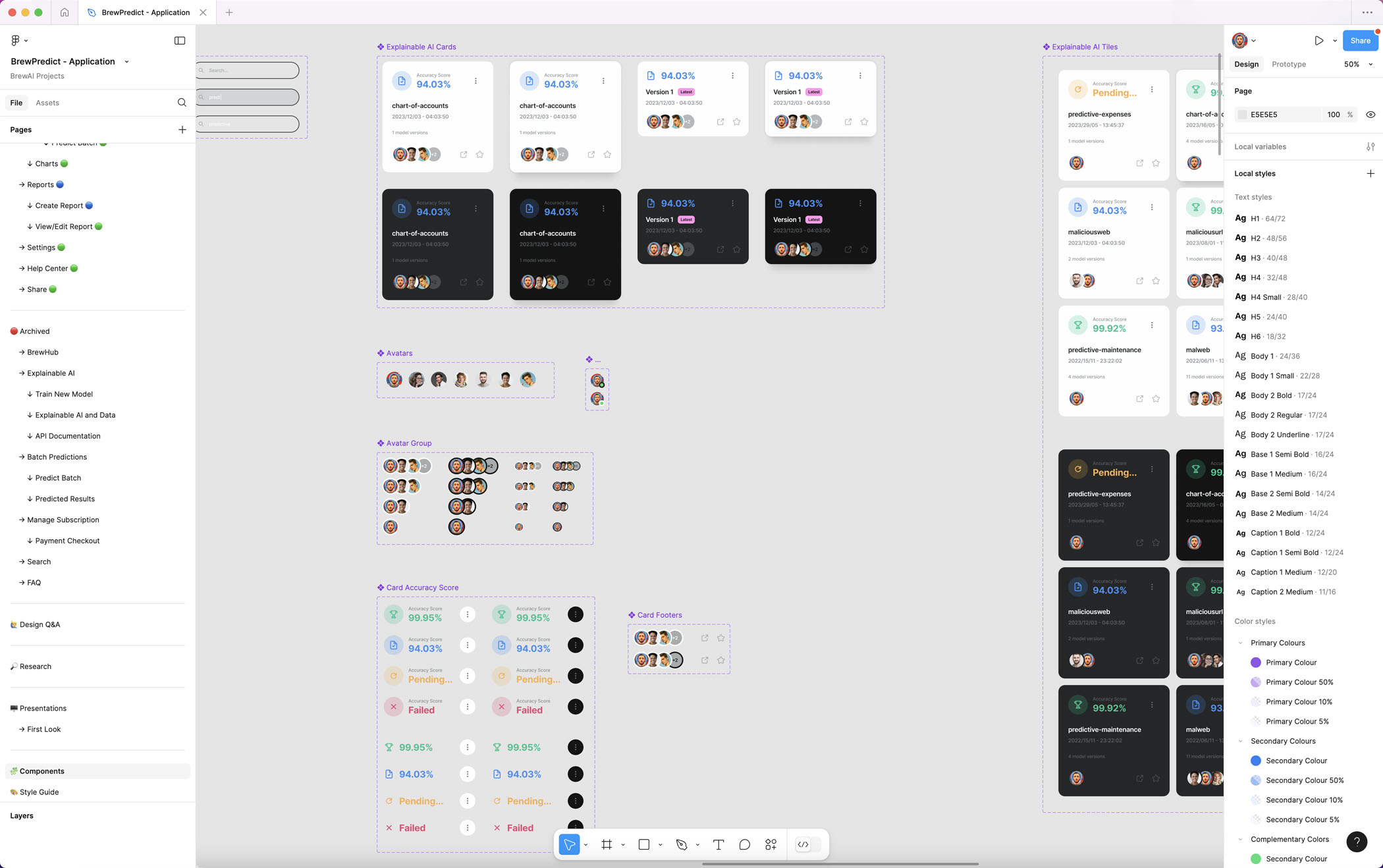
Task: Open the Payment Checkout page
Action: pos(98,541)
